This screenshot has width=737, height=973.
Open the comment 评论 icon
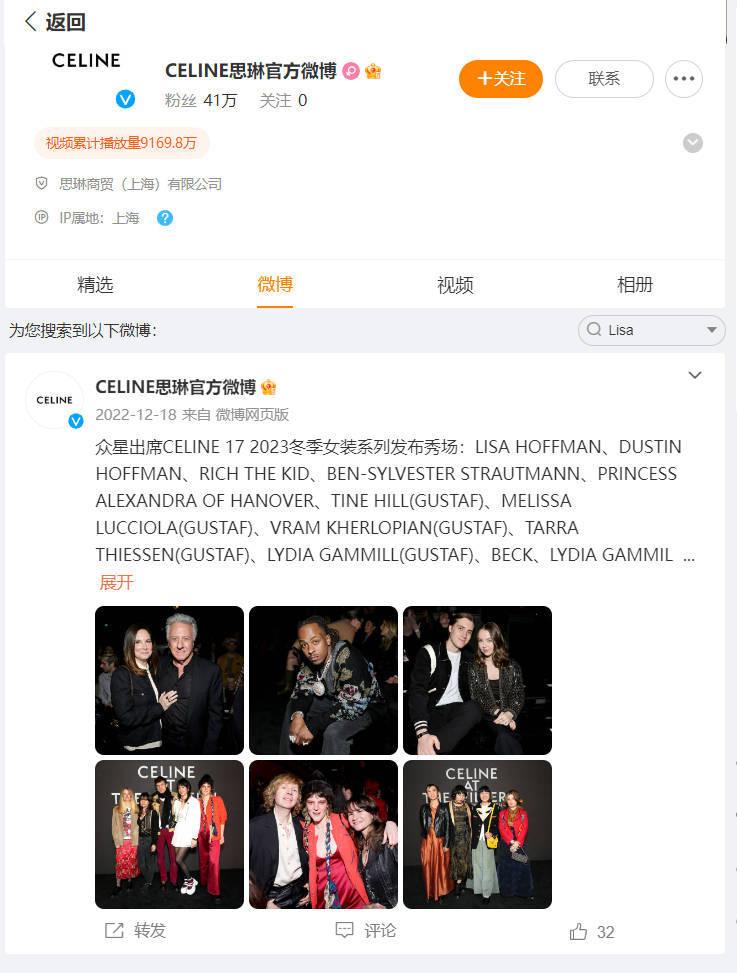tap(344, 930)
